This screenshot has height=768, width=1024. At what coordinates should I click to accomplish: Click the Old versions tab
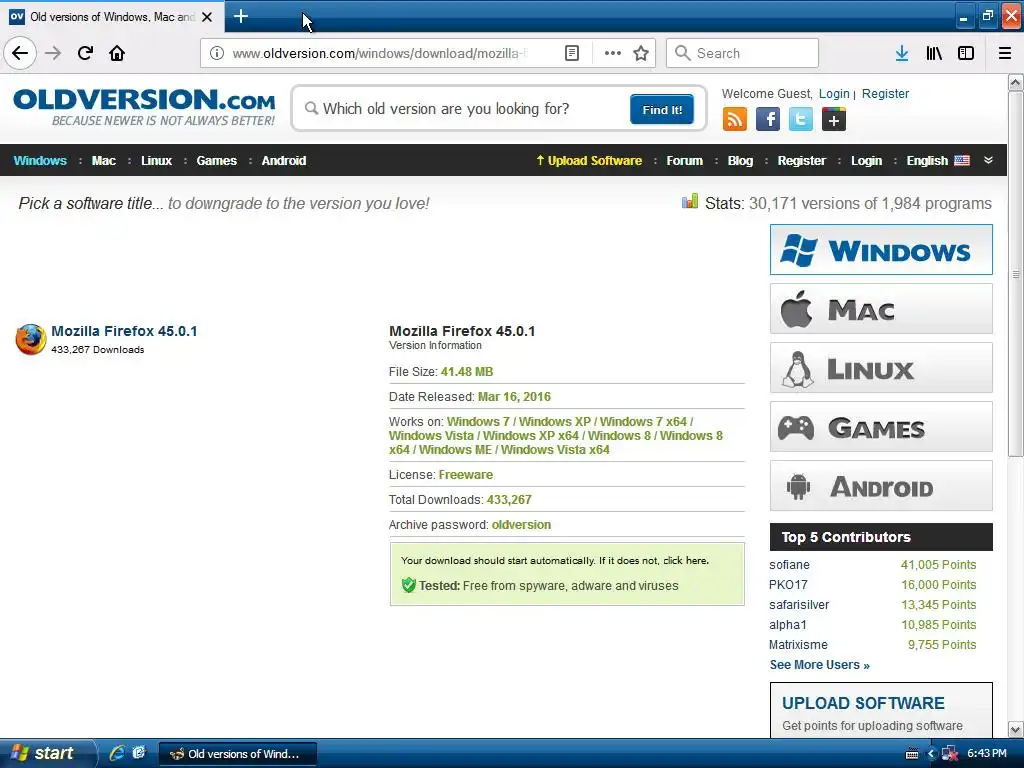(112, 17)
